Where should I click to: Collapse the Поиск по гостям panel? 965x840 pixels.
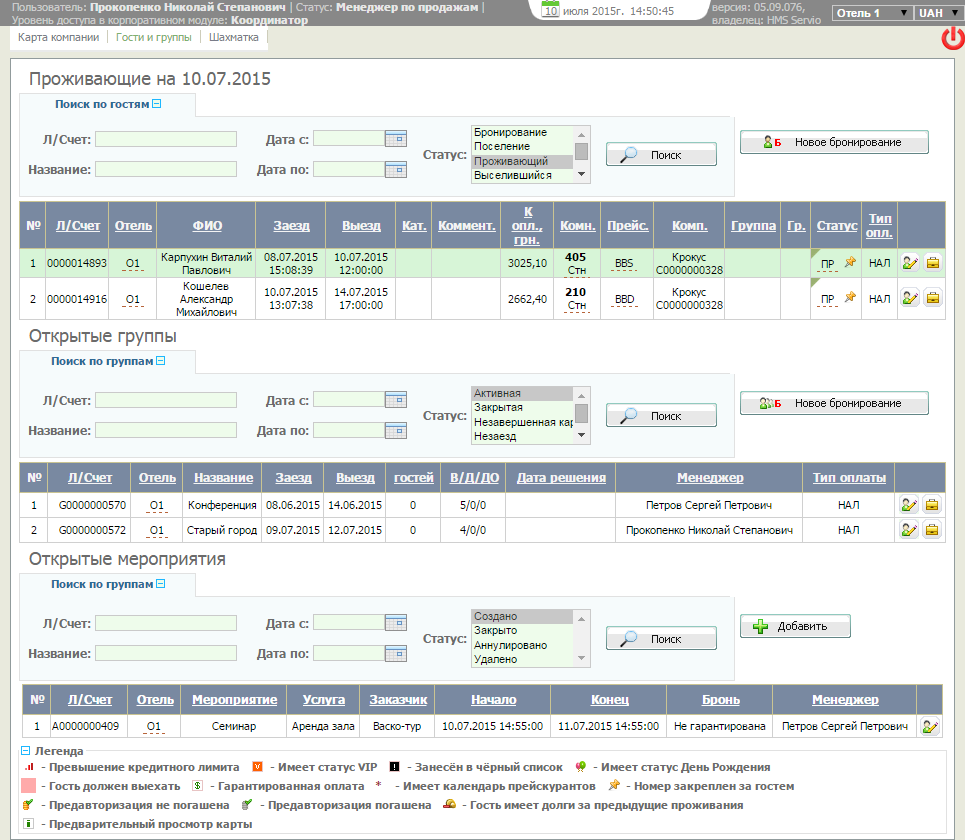157,104
